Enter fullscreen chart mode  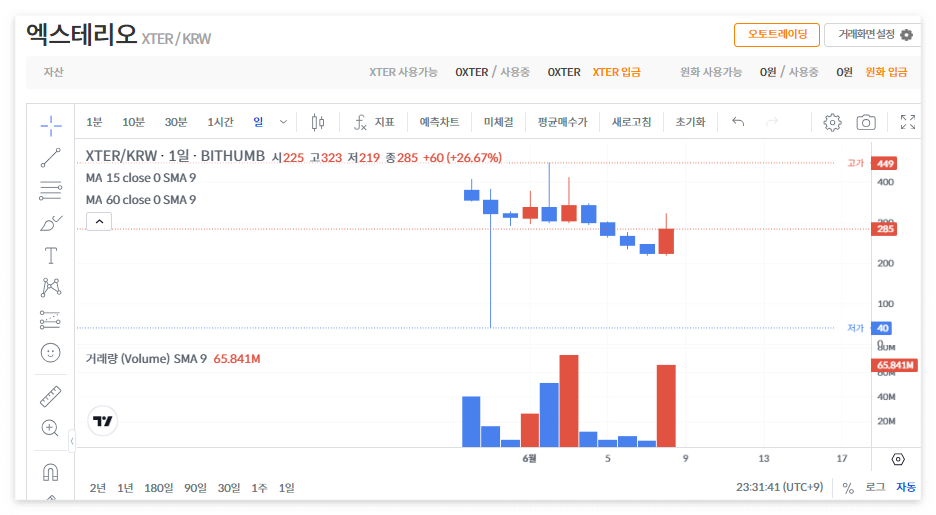(x=908, y=122)
